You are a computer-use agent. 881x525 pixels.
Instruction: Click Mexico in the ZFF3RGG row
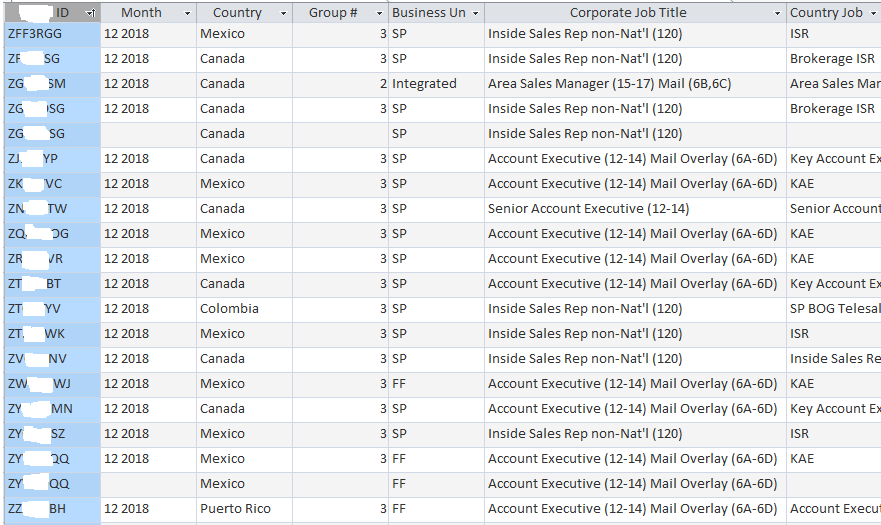pos(244,34)
